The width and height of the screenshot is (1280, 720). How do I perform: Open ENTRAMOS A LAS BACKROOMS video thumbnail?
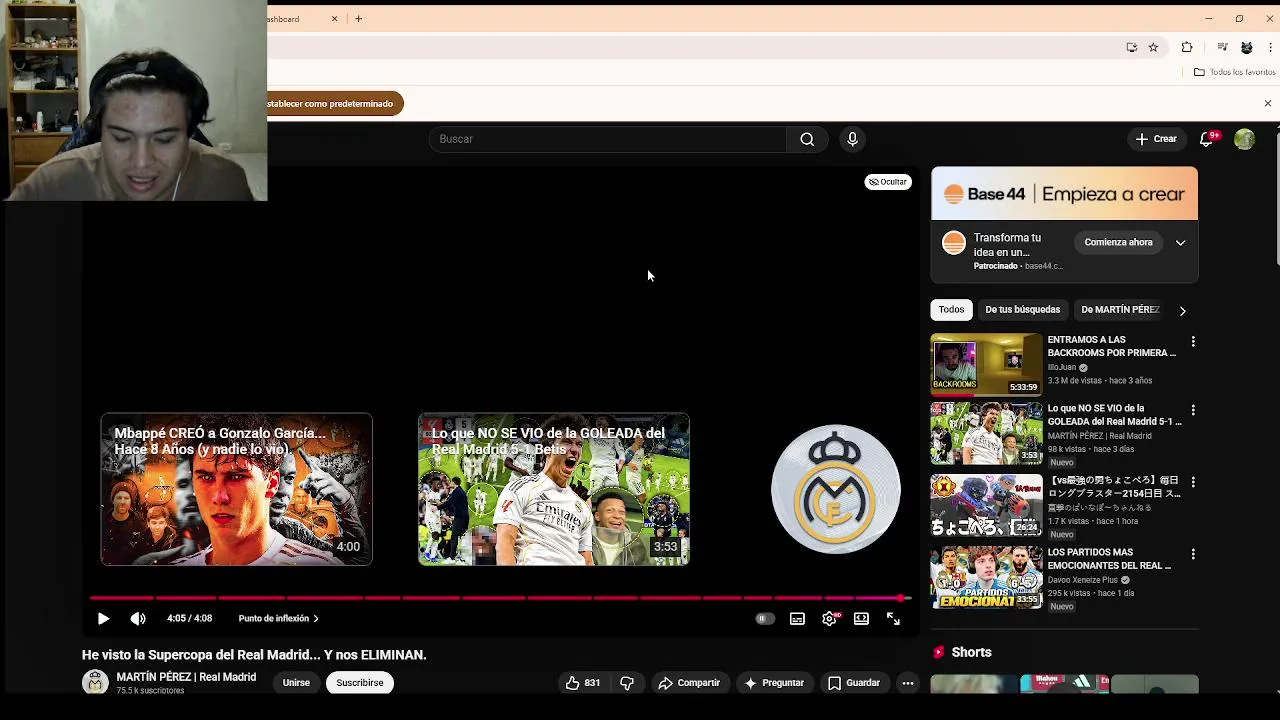click(986, 365)
